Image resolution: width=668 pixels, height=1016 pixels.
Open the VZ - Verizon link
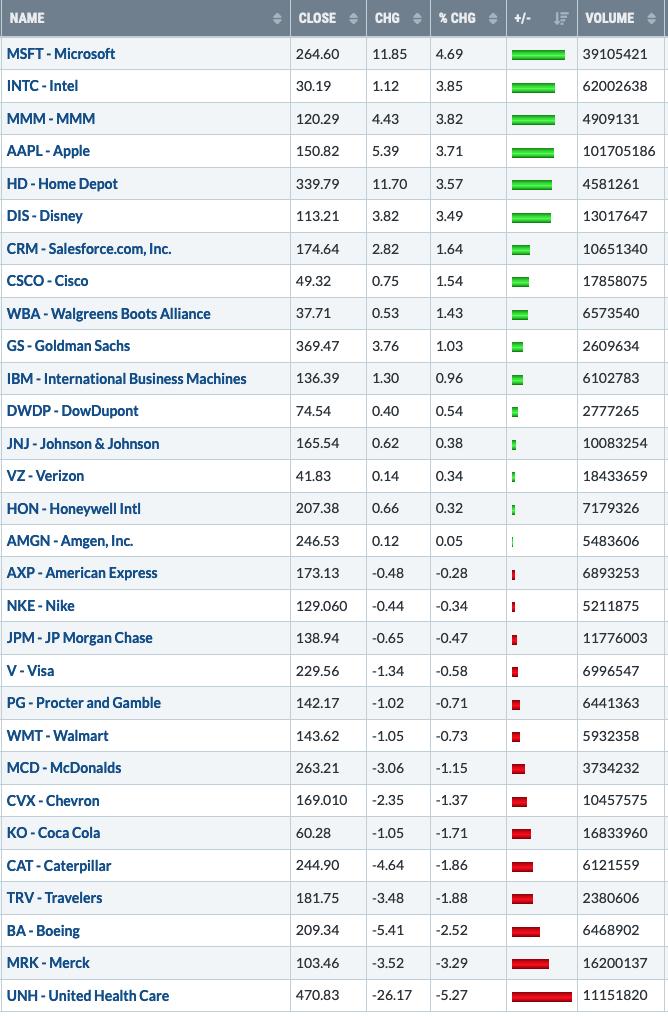click(x=45, y=476)
